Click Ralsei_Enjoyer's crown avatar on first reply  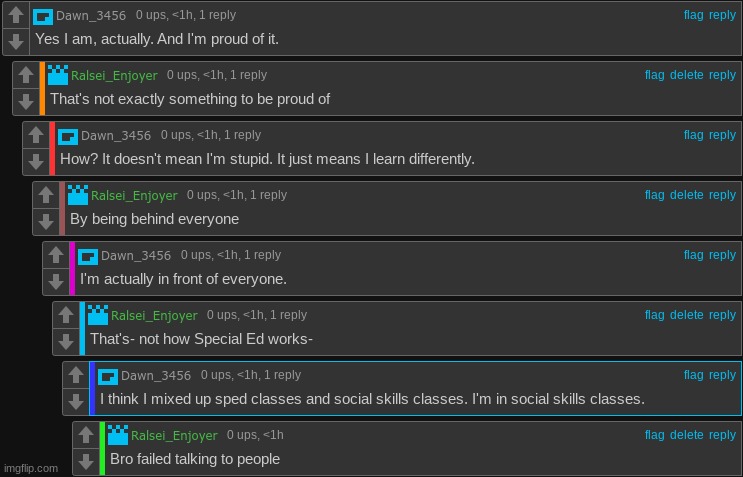(58, 75)
